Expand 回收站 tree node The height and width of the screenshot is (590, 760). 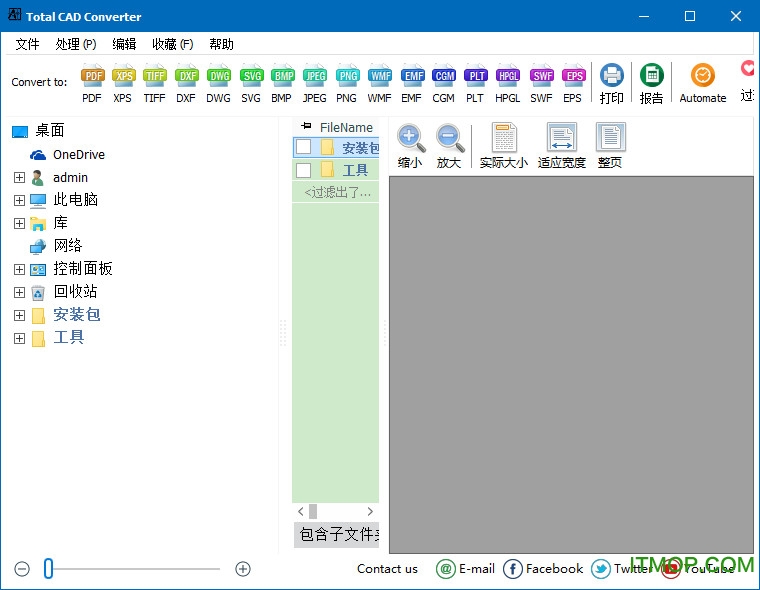pos(19,292)
